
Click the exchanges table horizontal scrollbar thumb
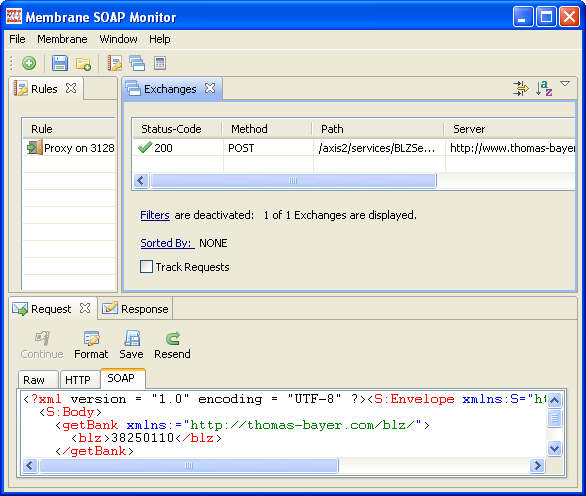(x=293, y=181)
